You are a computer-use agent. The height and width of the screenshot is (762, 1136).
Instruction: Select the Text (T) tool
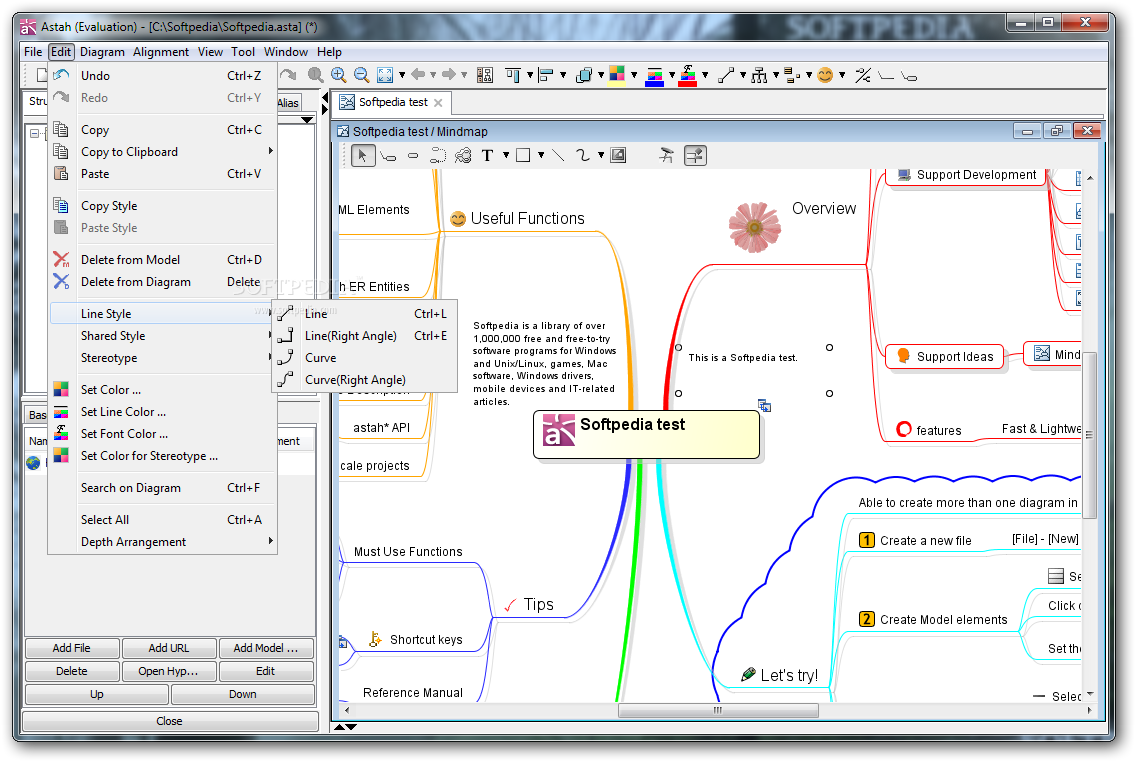[488, 156]
